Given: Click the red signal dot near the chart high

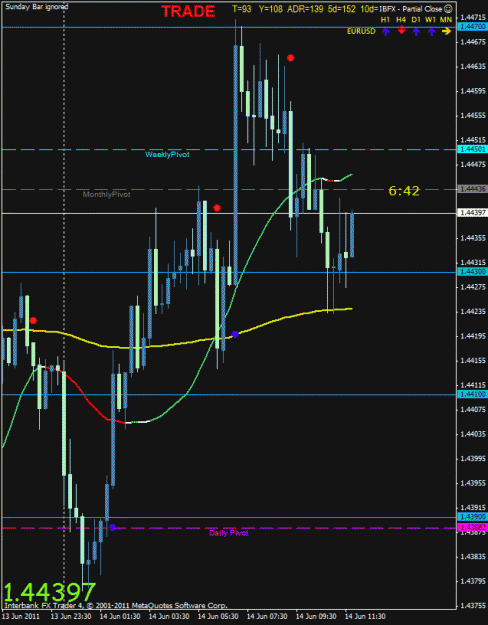Looking at the screenshot, I should tap(291, 58).
